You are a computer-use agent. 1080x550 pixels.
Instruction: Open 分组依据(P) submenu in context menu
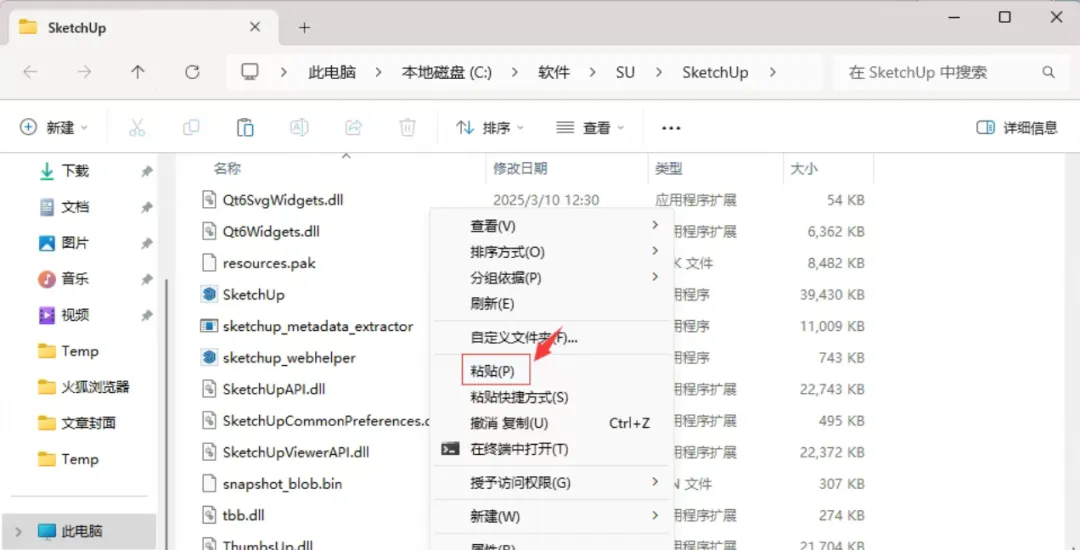tap(552, 279)
